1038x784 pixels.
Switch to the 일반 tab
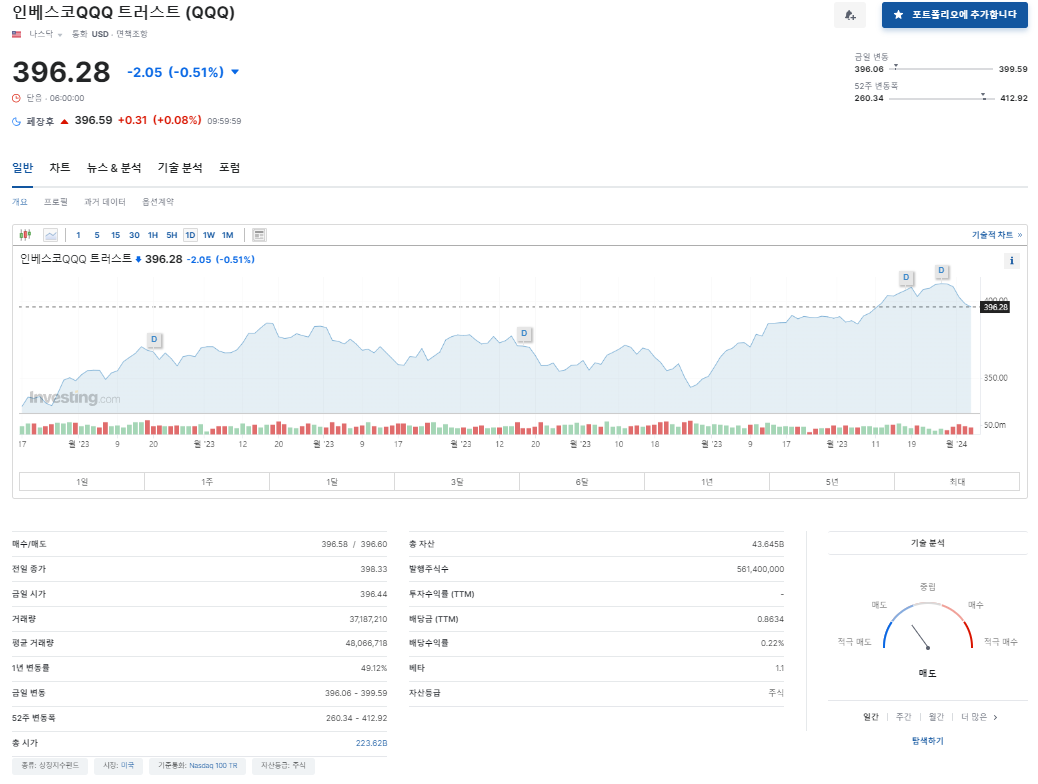[23, 168]
